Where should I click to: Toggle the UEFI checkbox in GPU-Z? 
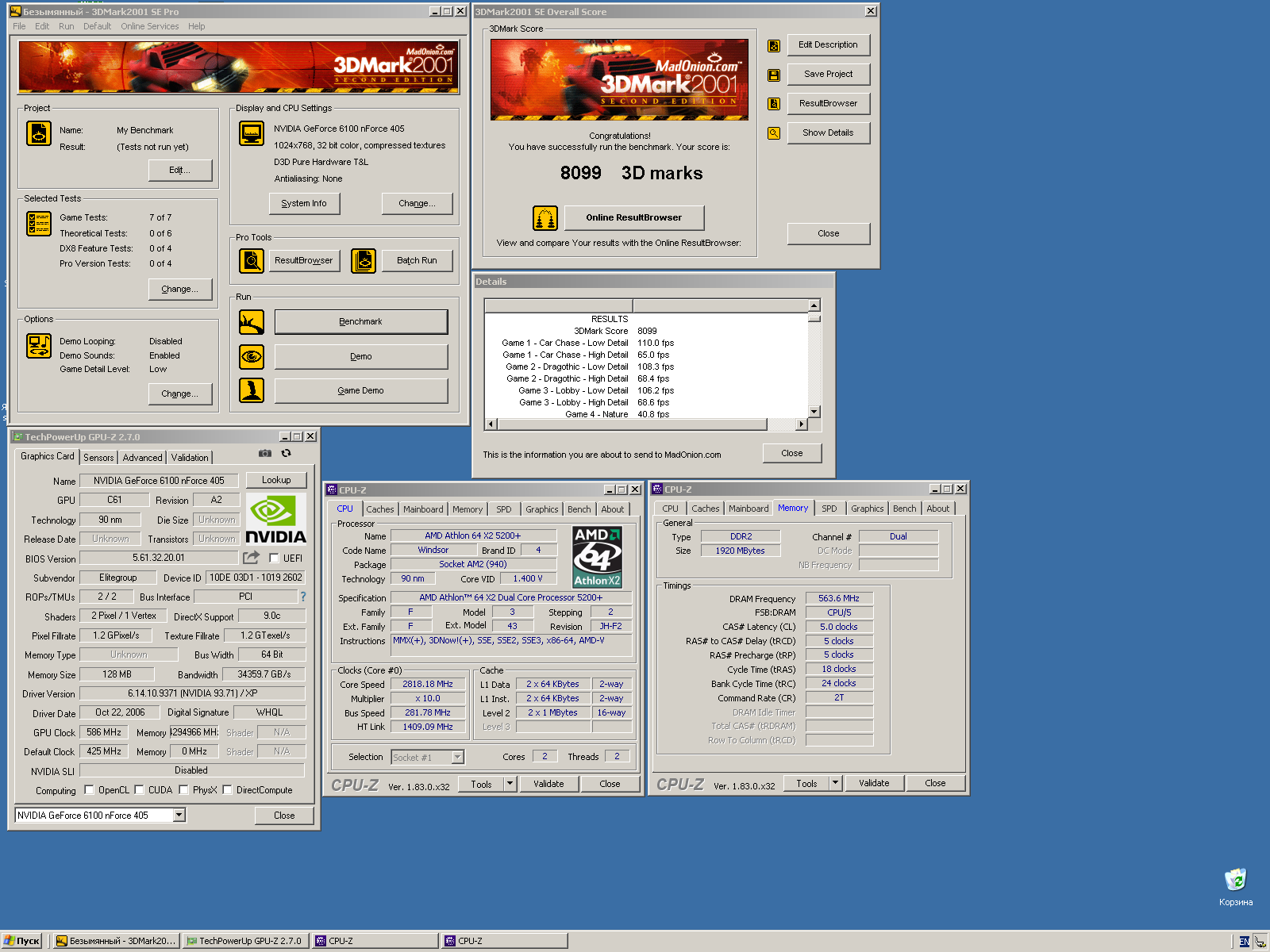tap(274, 558)
